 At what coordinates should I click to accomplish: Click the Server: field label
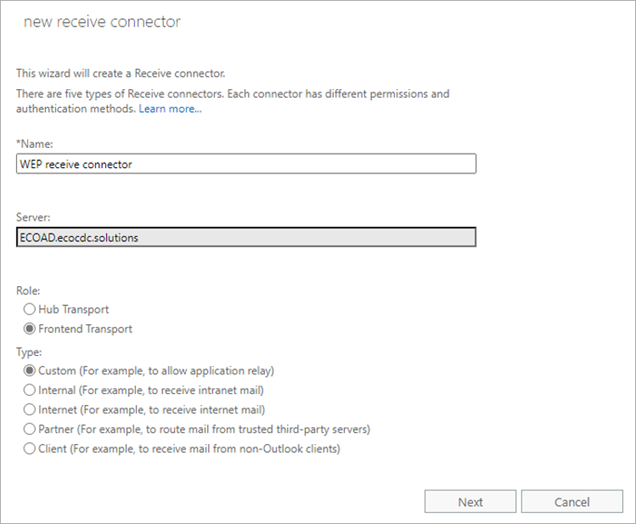35,217
